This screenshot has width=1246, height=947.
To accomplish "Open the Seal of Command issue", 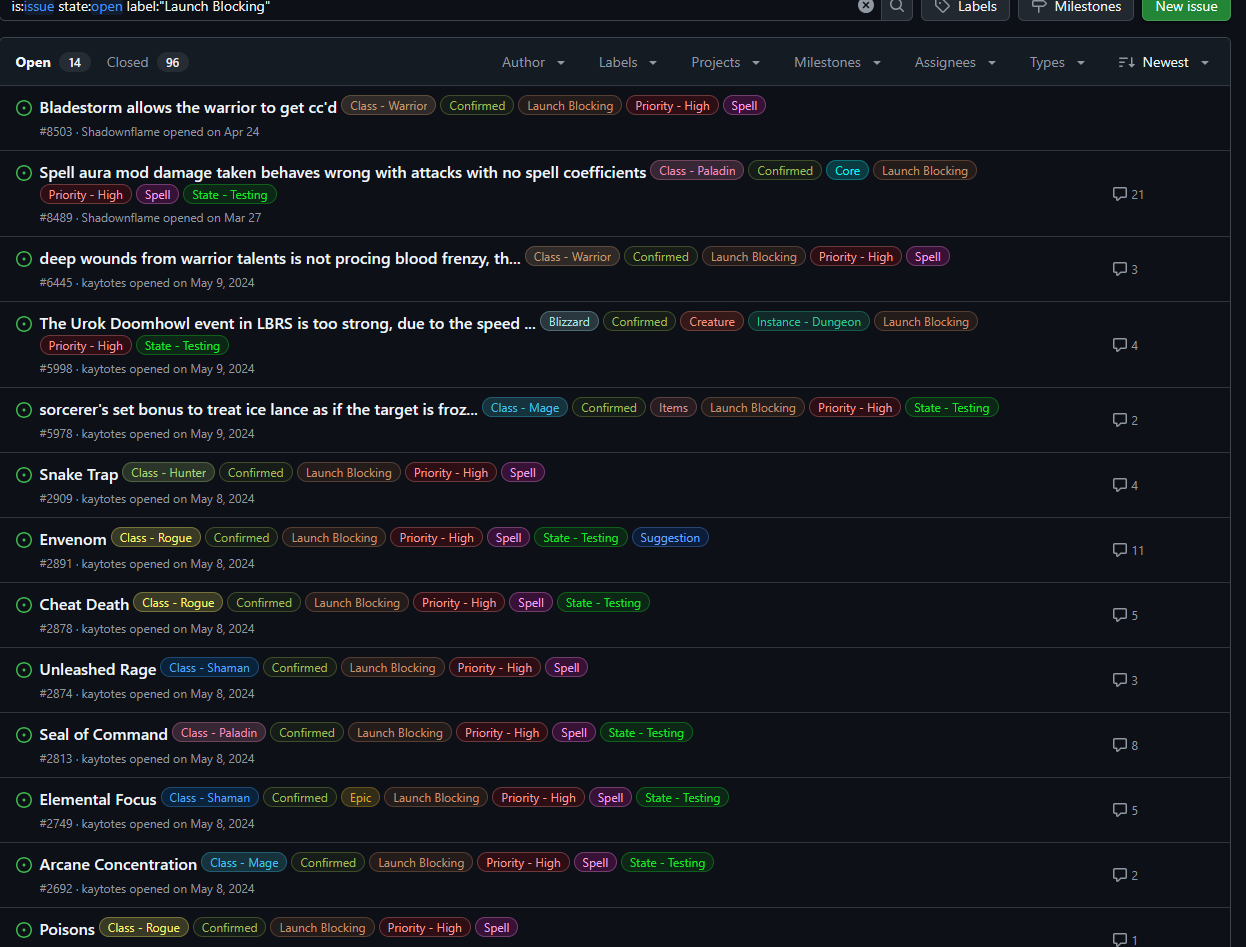I will (103, 734).
